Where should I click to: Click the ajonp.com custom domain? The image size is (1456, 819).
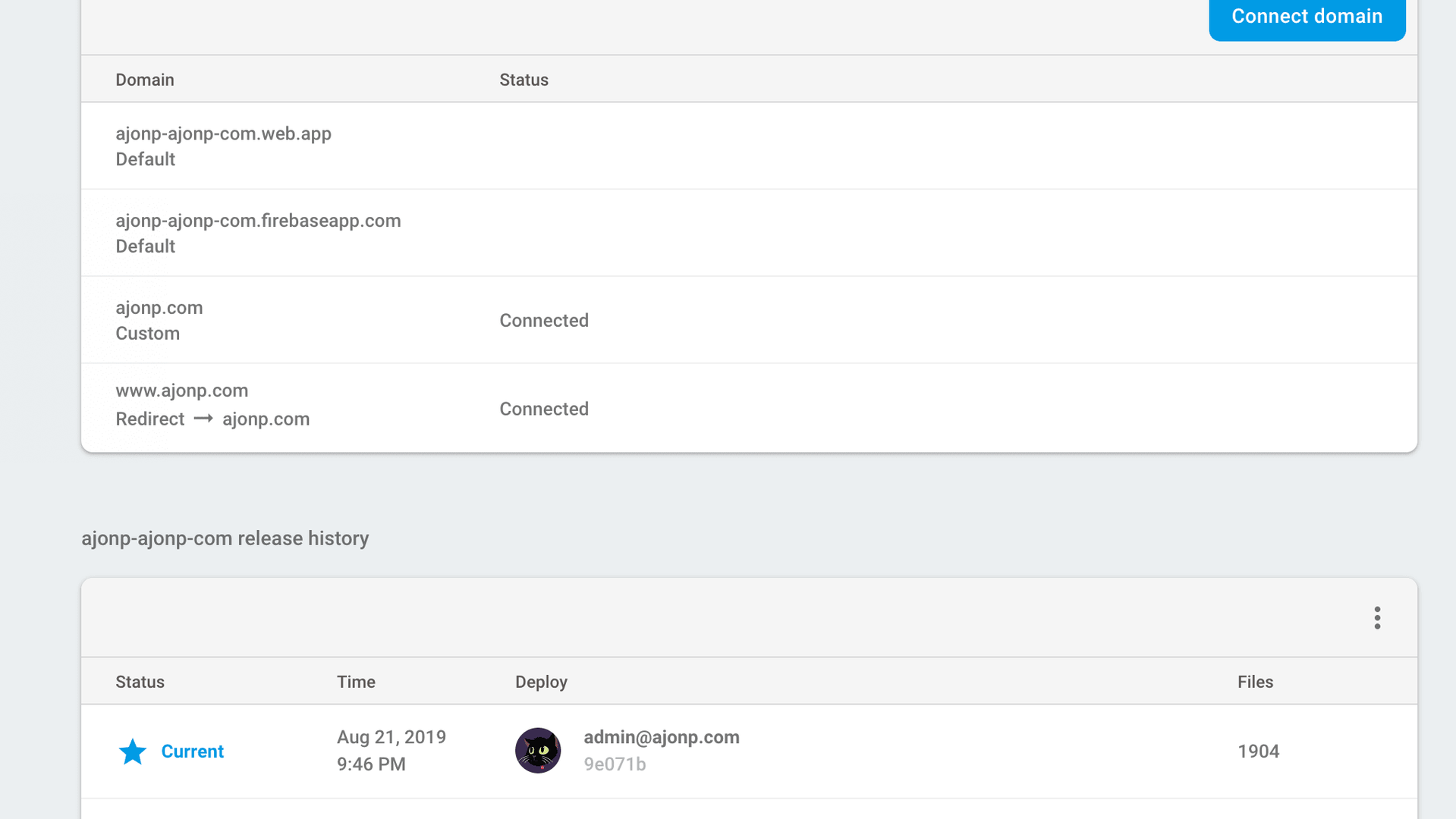(x=159, y=308)
